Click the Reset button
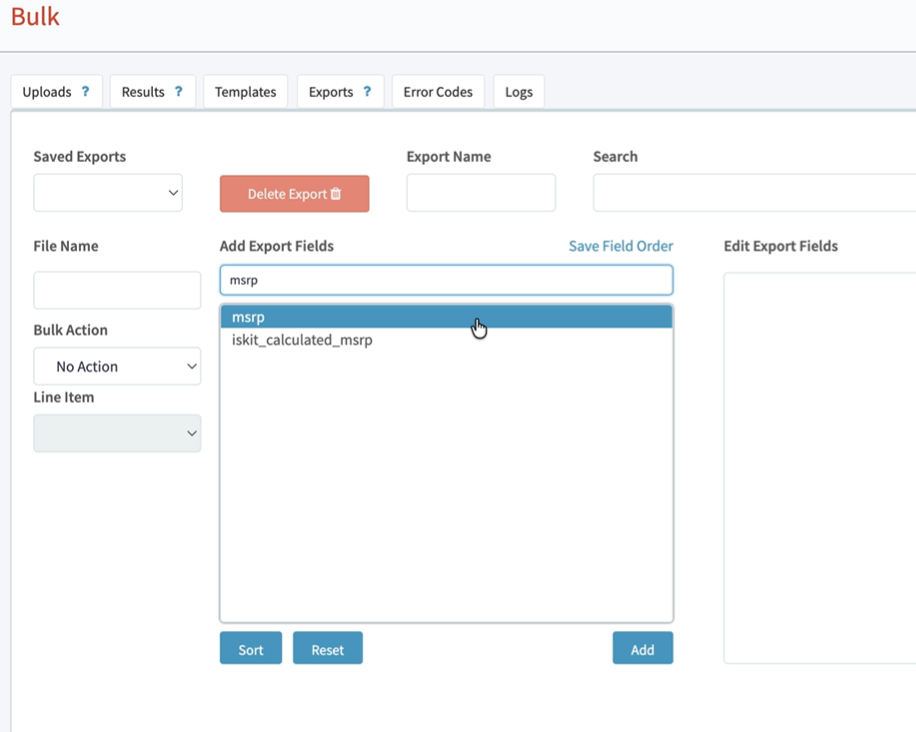 point(328,648)
